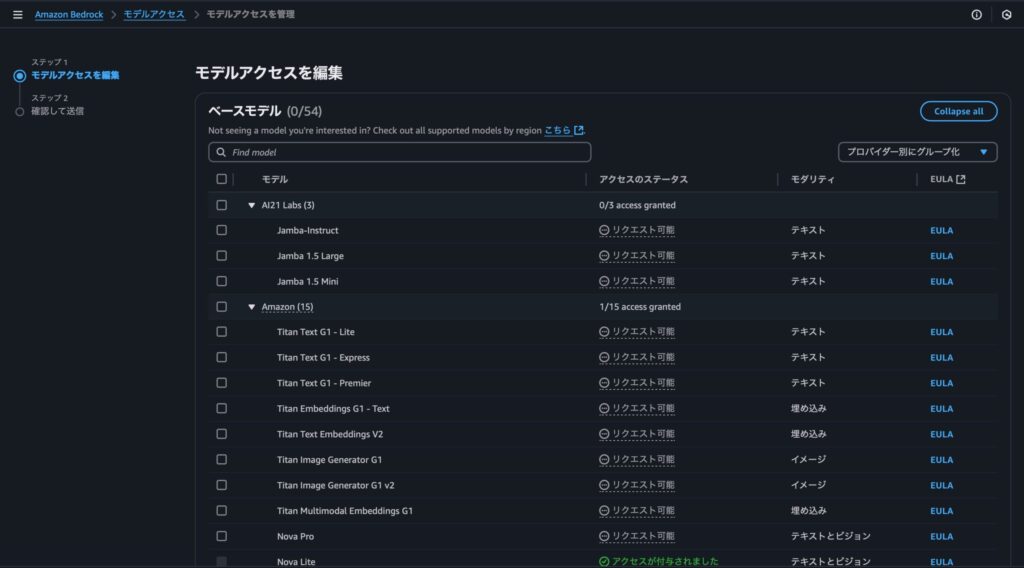Image resolution: width=1024 pixels, height=568 pixels.
Task: Select the AI21 Labs group checkbox
Action: [222, 205]
